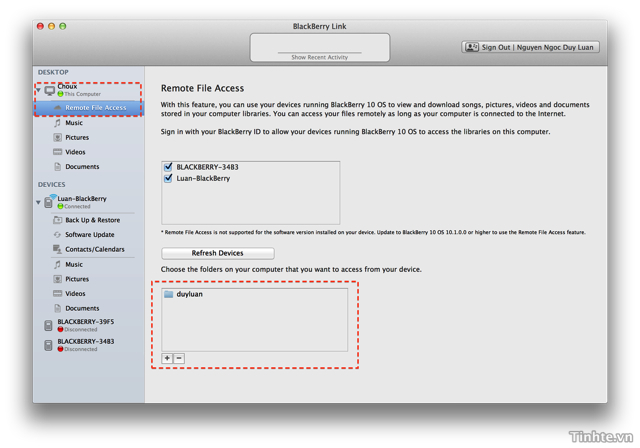
Task: Click the Refresh Devices button
Action: (x=217, y=253)
